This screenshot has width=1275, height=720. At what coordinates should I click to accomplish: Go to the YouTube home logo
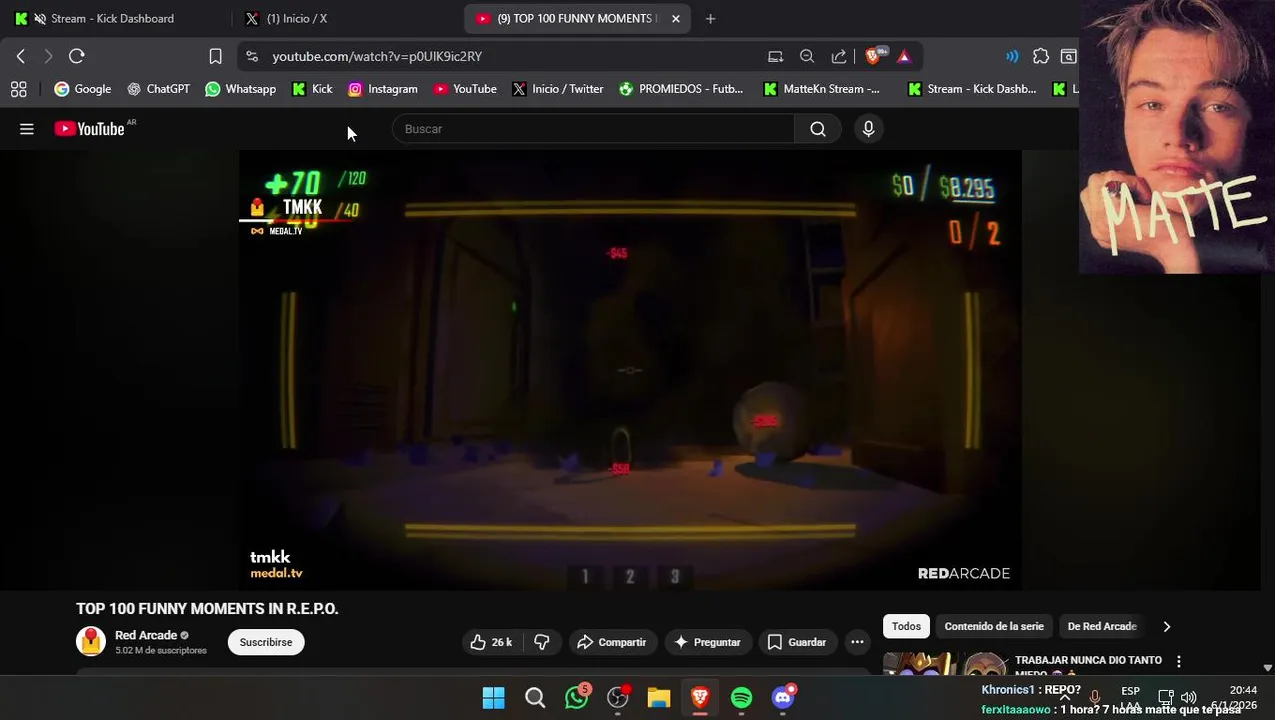[x=89, y=129]
